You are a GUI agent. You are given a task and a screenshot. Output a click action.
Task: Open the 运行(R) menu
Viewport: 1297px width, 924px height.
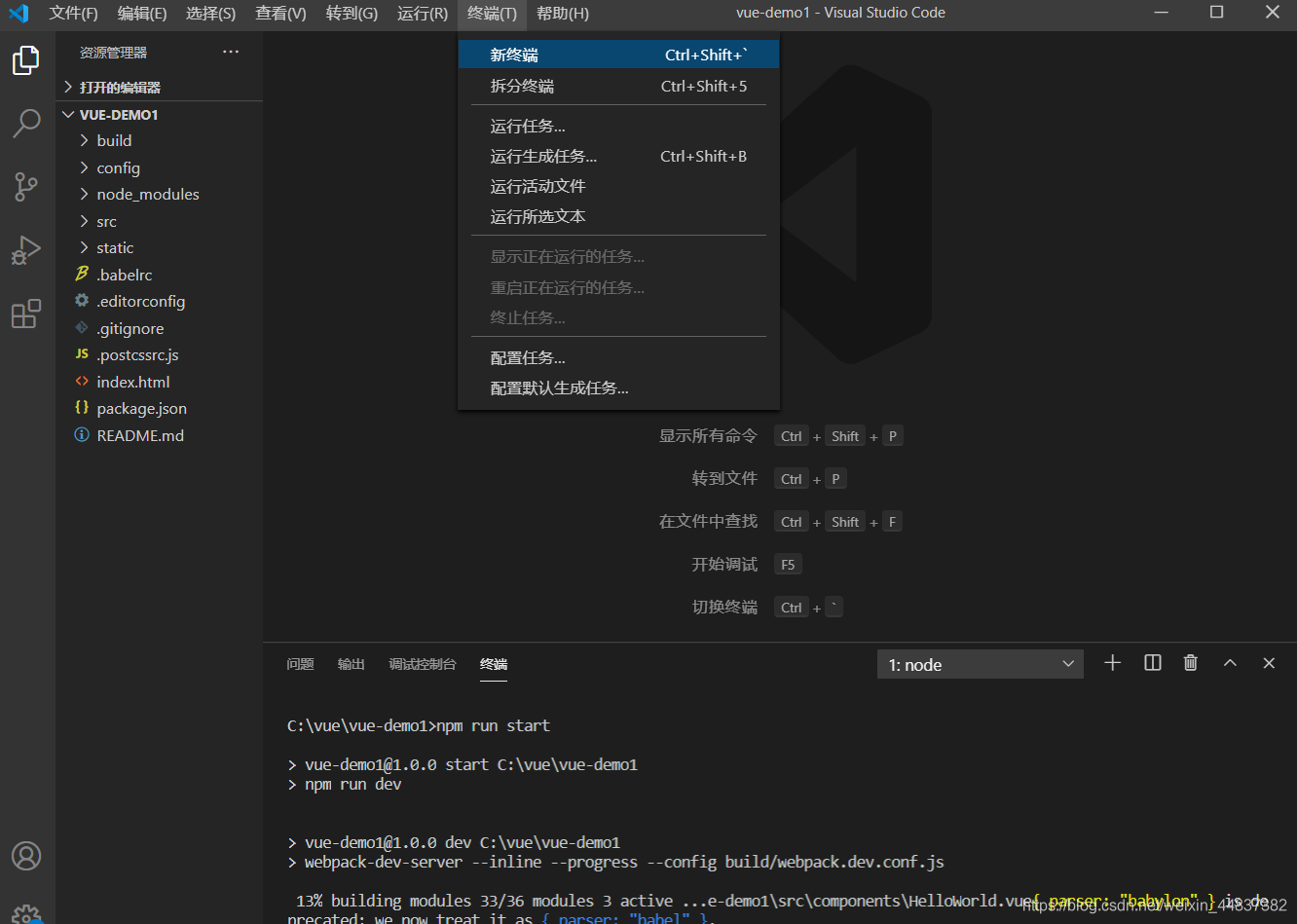pyautogui.click(x=423, y=14)
